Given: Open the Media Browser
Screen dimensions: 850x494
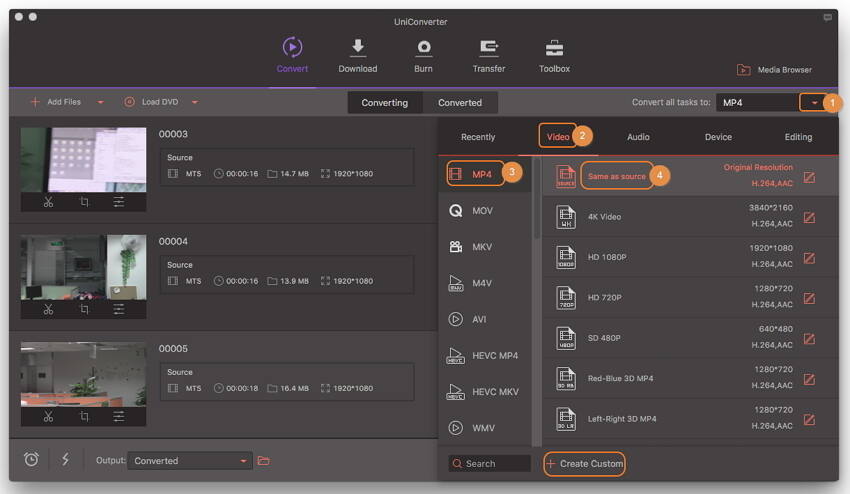Looking at the screenshot, I should [x=774, y=69].
